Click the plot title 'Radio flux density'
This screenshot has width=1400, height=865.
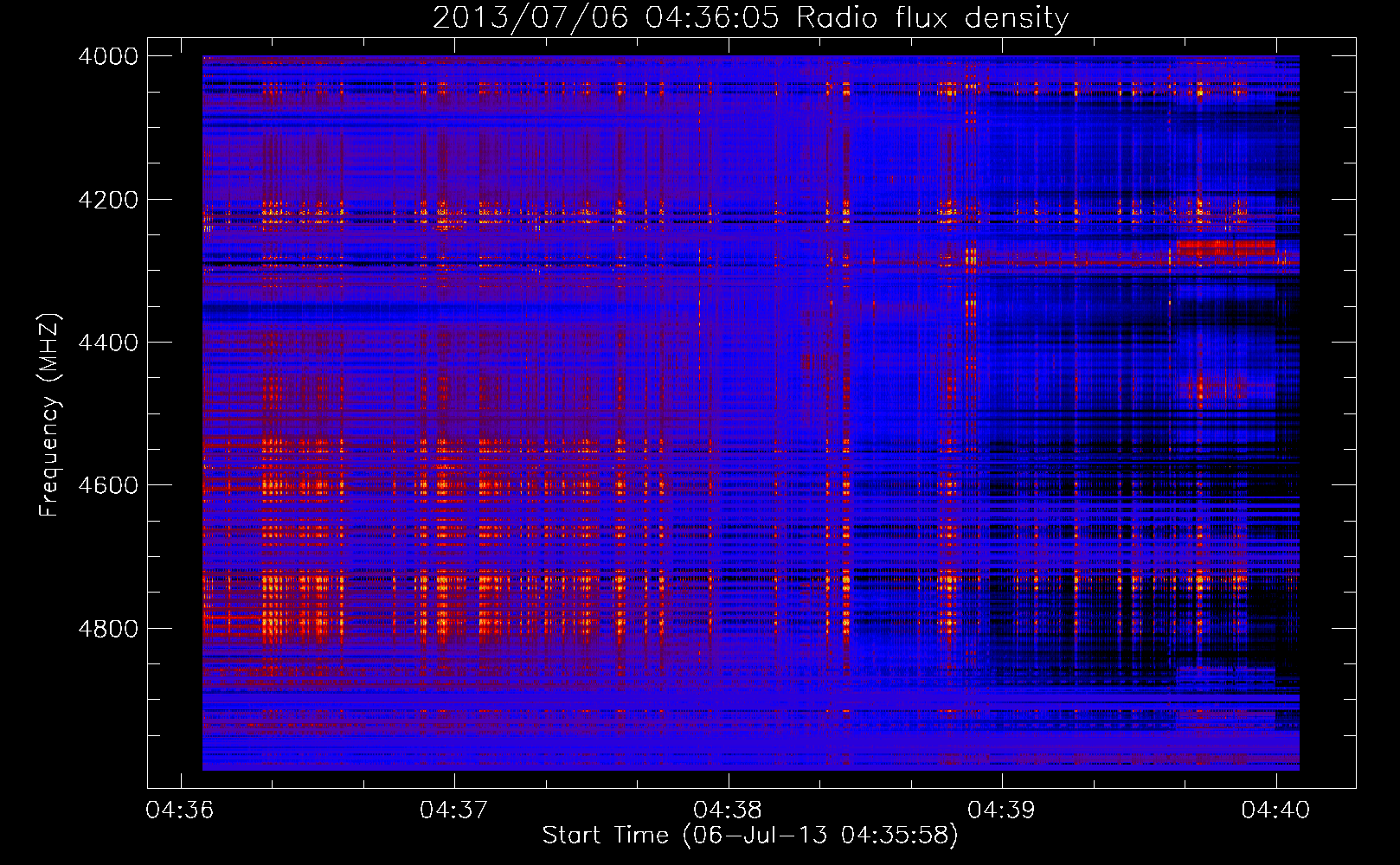click(932, 18)
